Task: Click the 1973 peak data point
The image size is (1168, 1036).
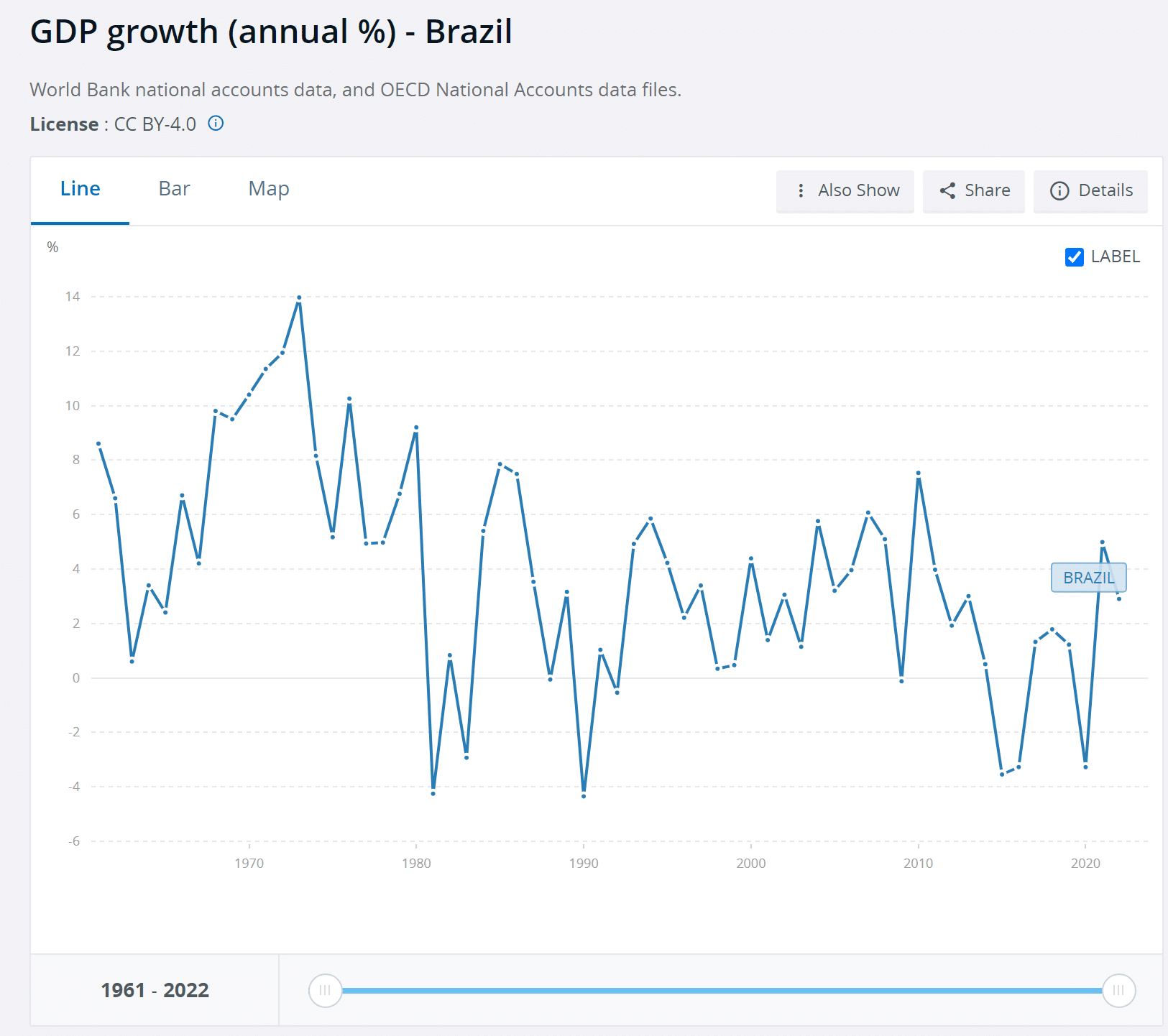Action: 299,297
